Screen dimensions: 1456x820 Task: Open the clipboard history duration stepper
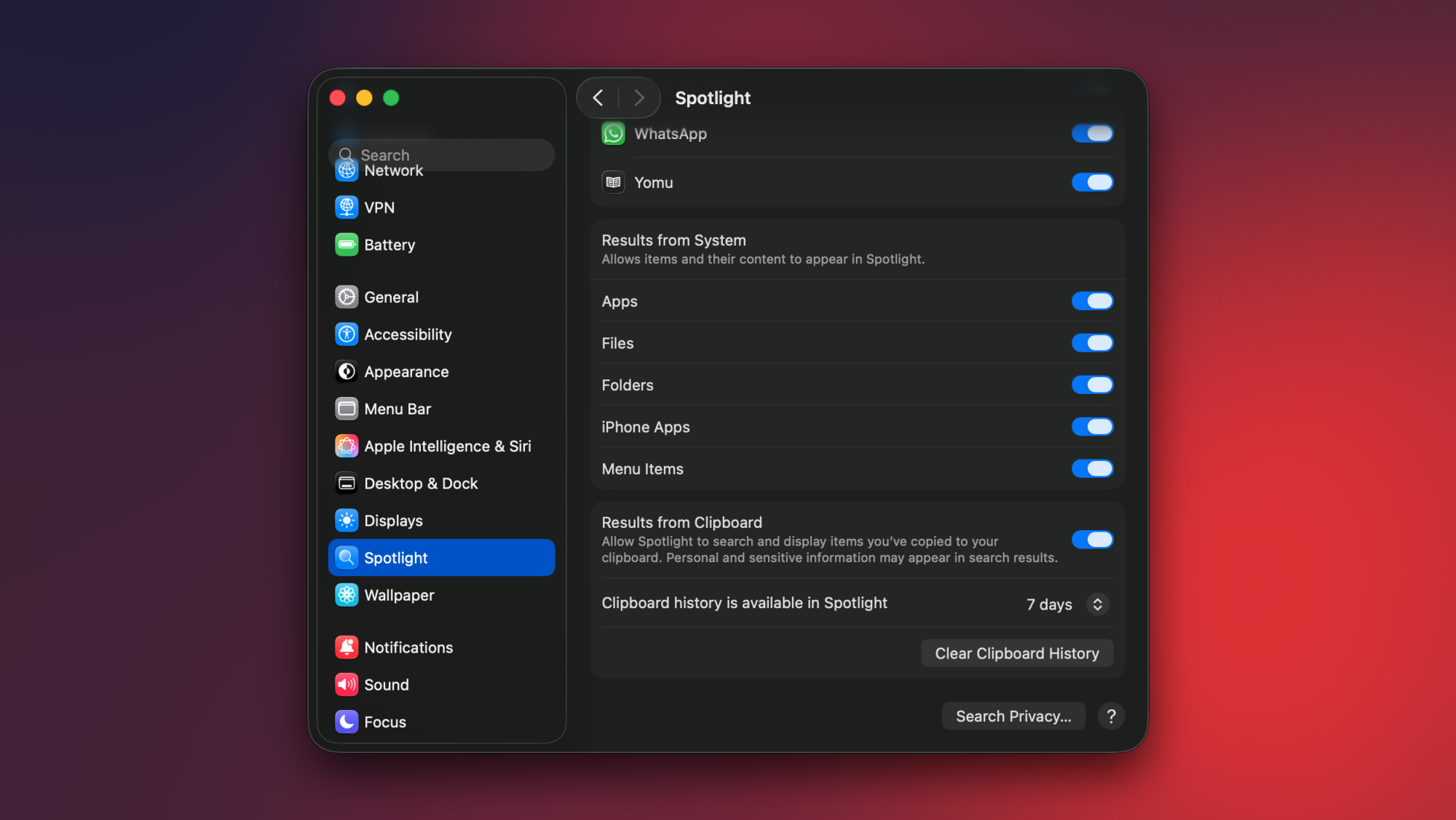pos(1097,604)
